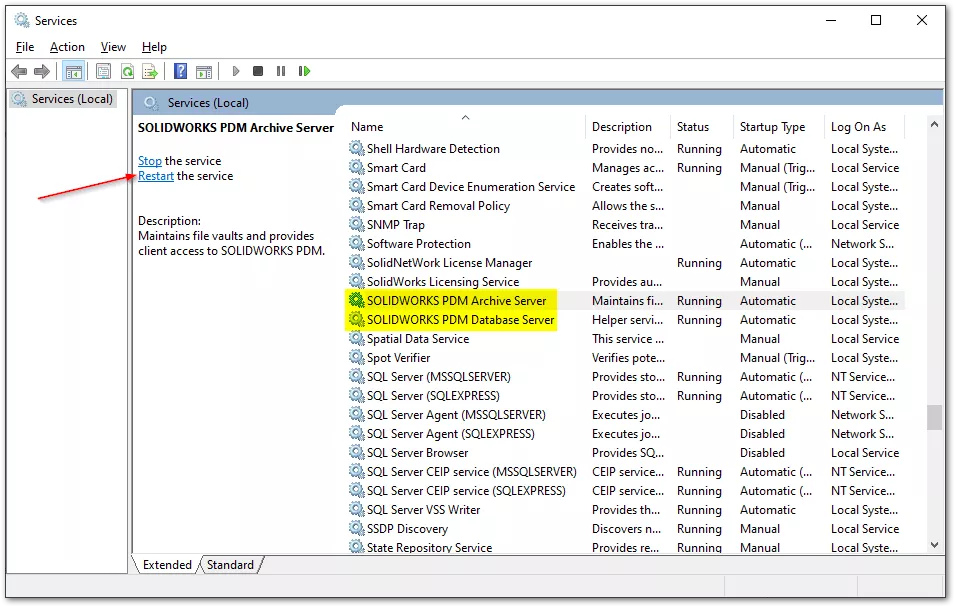Click the gear icon beside SQL Server VSS Writer

tap(356, 509)
